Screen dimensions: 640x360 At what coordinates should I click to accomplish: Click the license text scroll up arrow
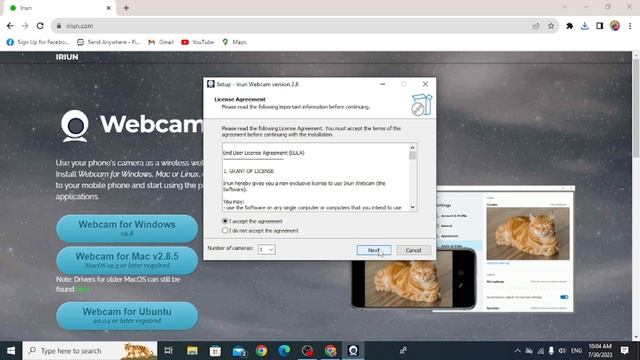tap(412, 148)
